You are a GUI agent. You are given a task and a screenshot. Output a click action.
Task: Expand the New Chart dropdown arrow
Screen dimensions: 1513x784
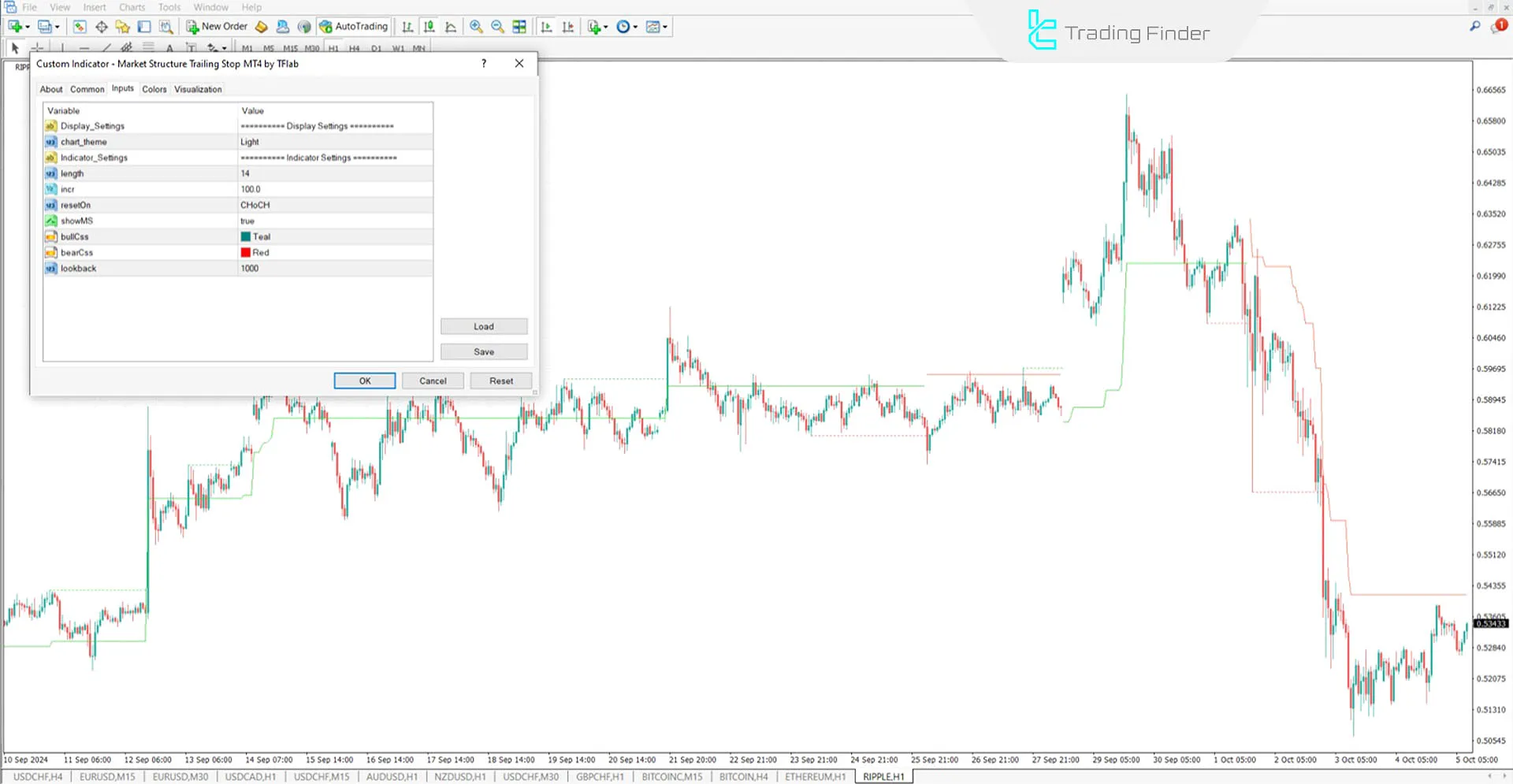(26, 26)
